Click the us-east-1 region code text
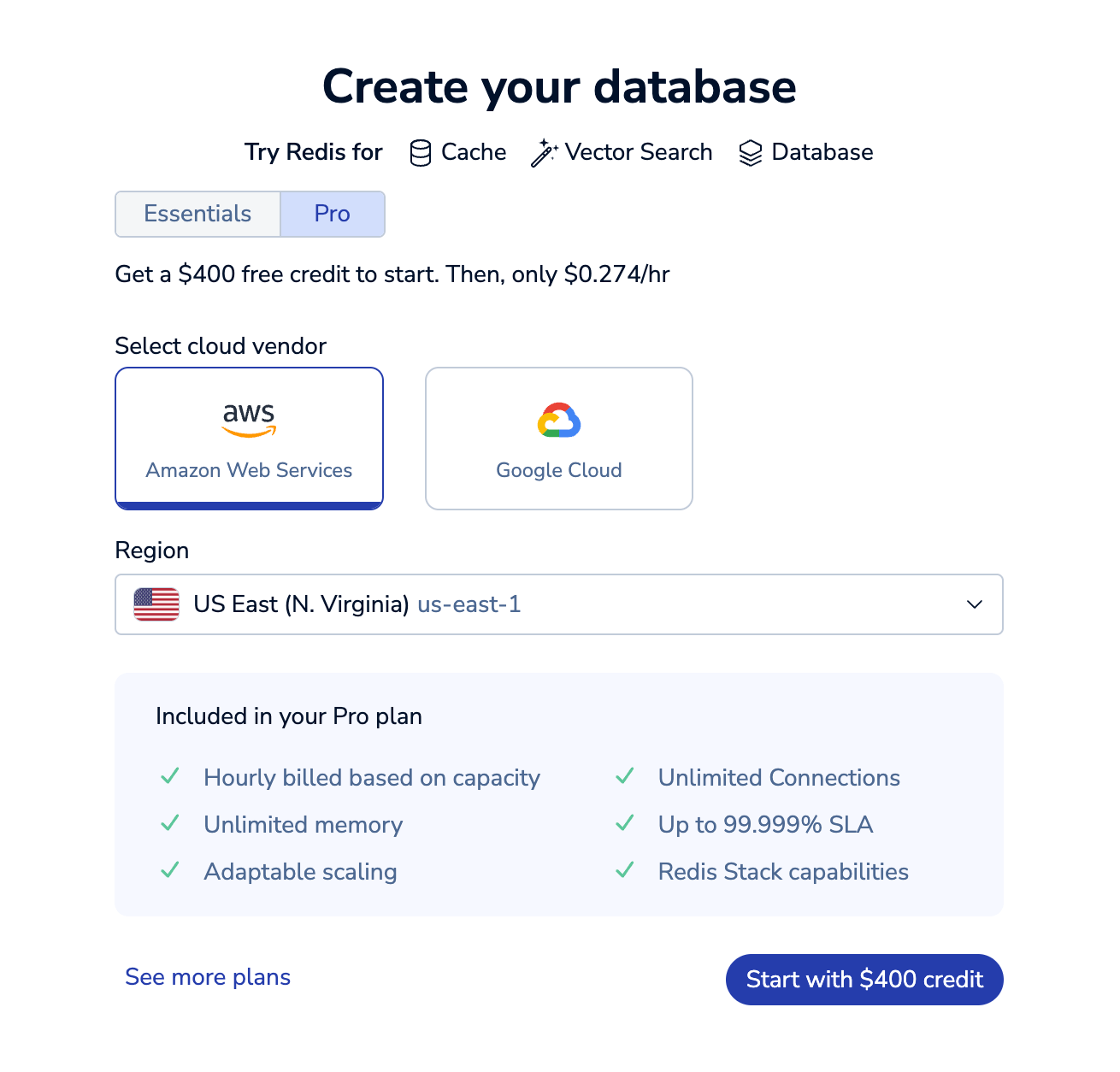 tap(469, 604)
